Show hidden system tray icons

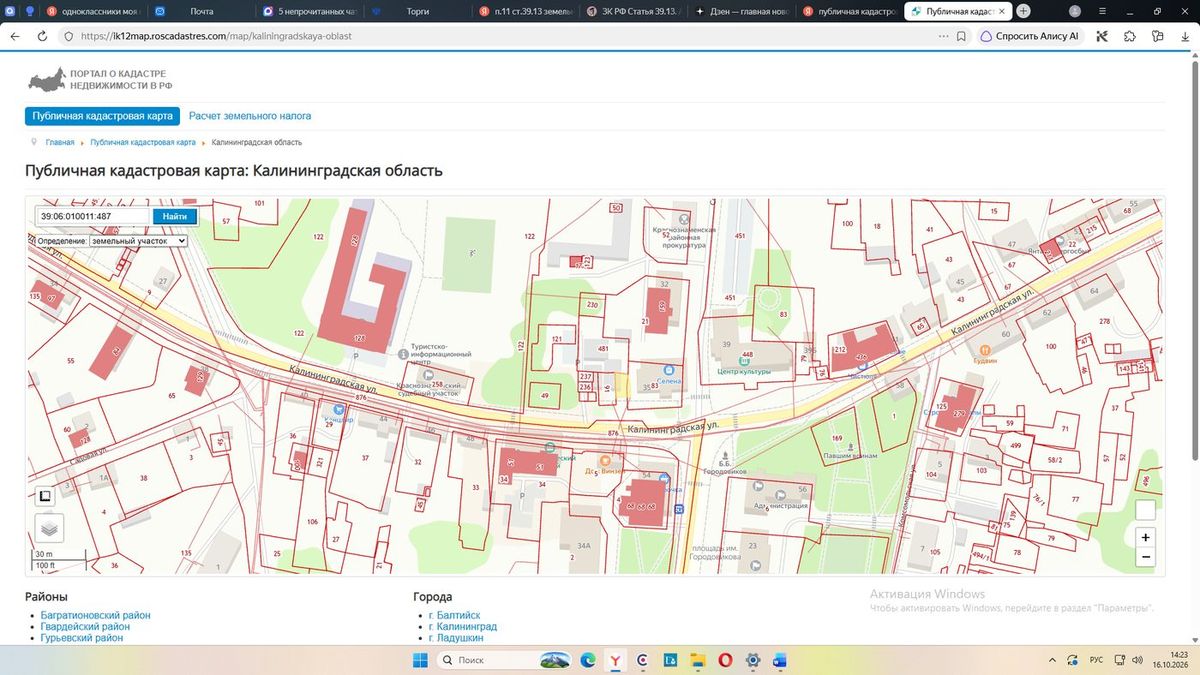pos(1053,660)
